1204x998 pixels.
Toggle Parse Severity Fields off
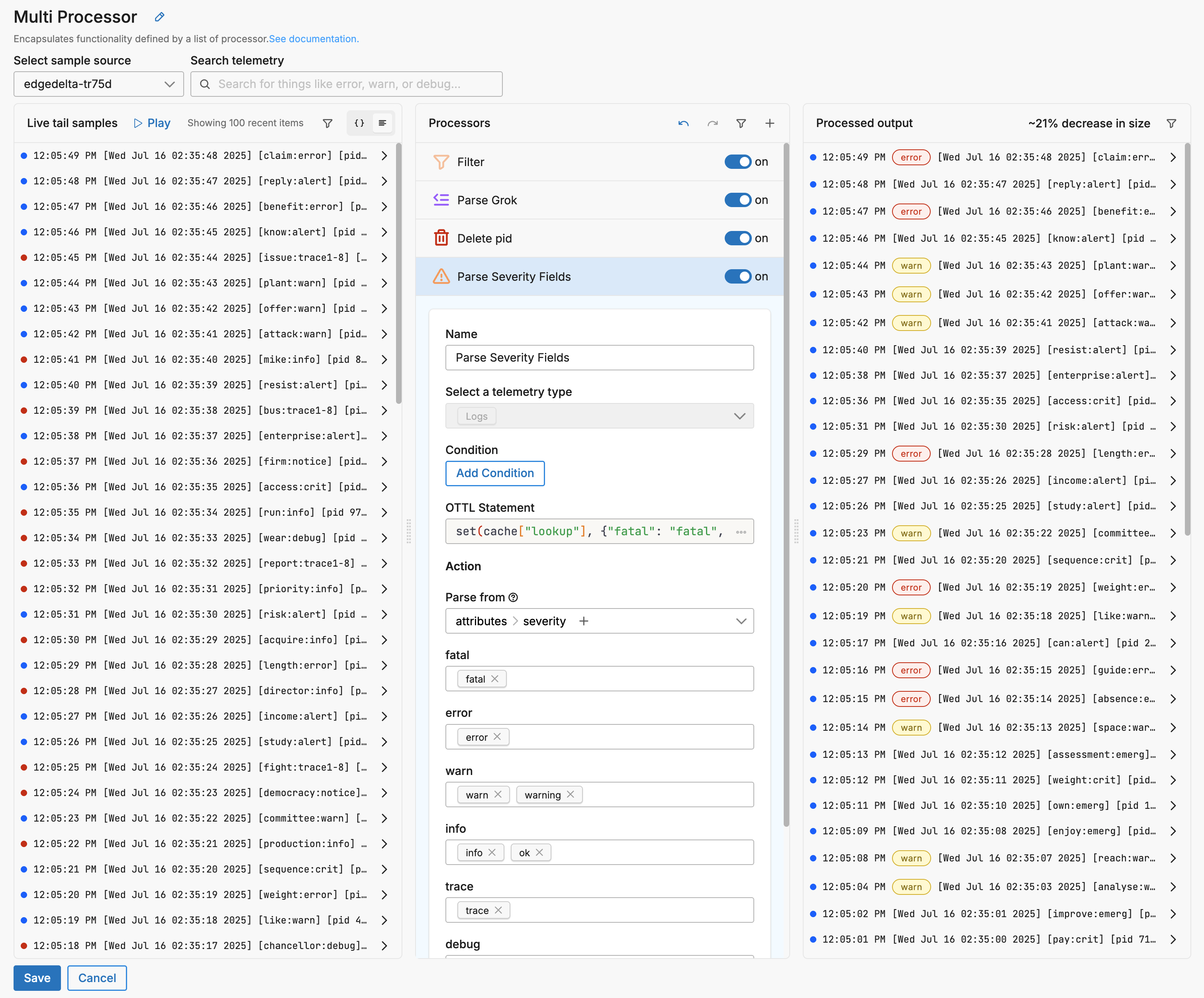click(737, 276)
